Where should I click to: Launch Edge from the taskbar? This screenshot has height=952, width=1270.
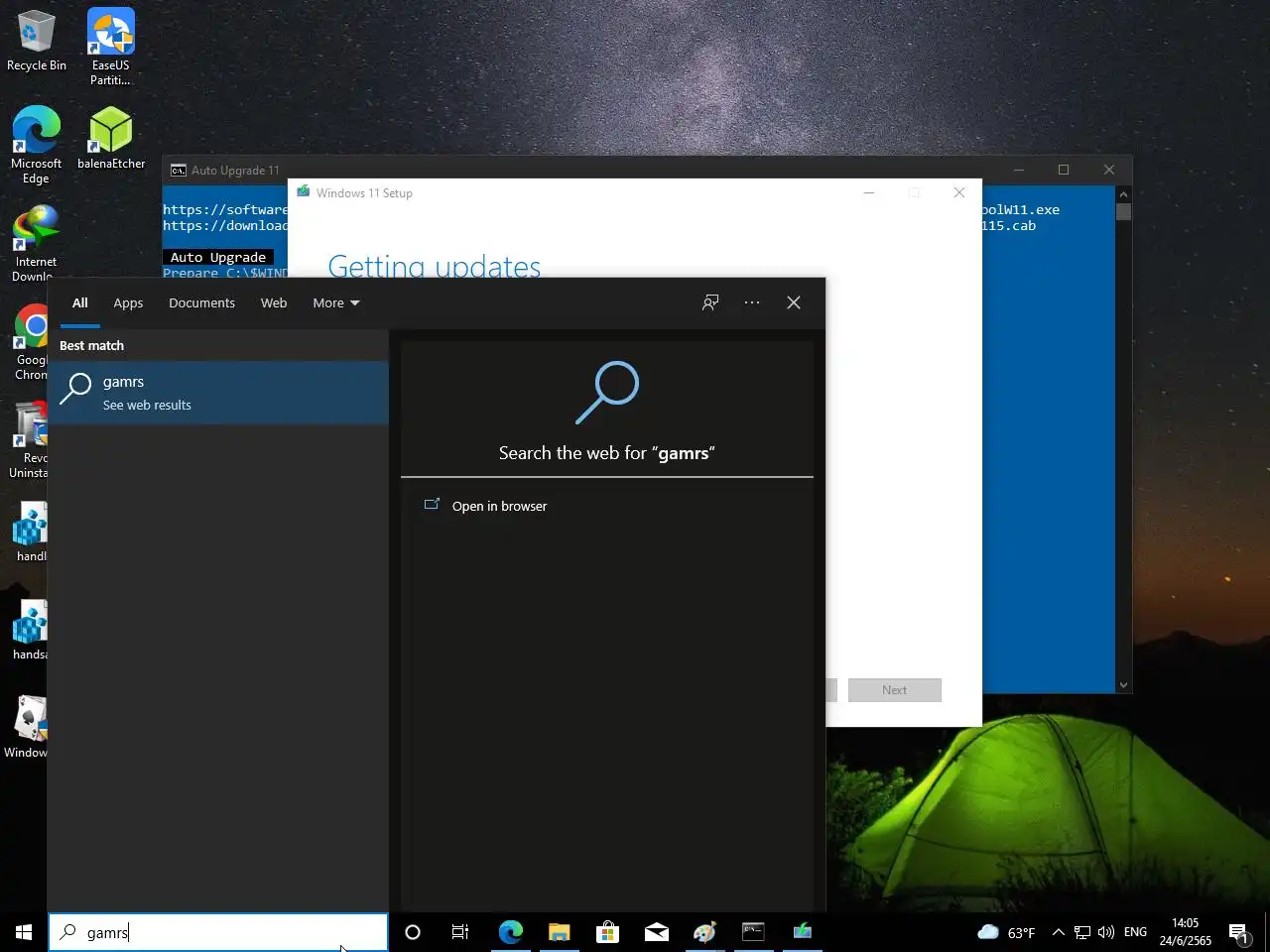click(511, 932)
